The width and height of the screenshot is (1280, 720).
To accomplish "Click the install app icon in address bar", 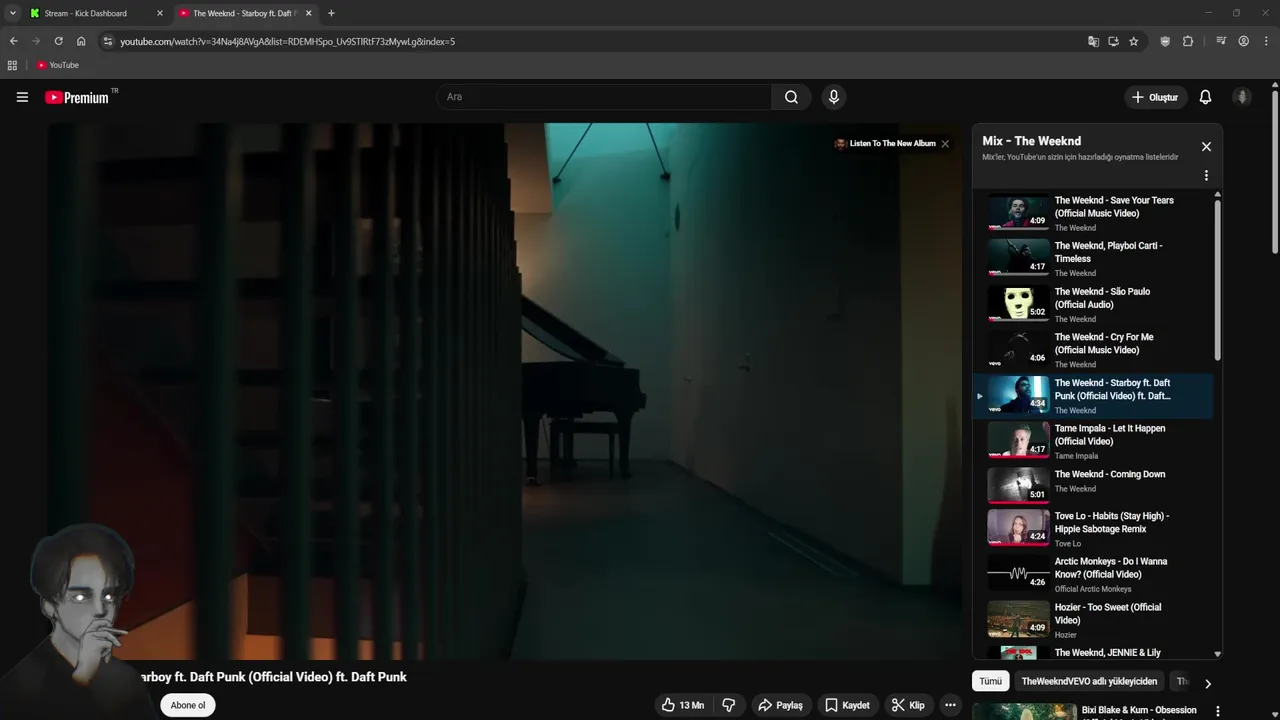I will pos(1113,41).
